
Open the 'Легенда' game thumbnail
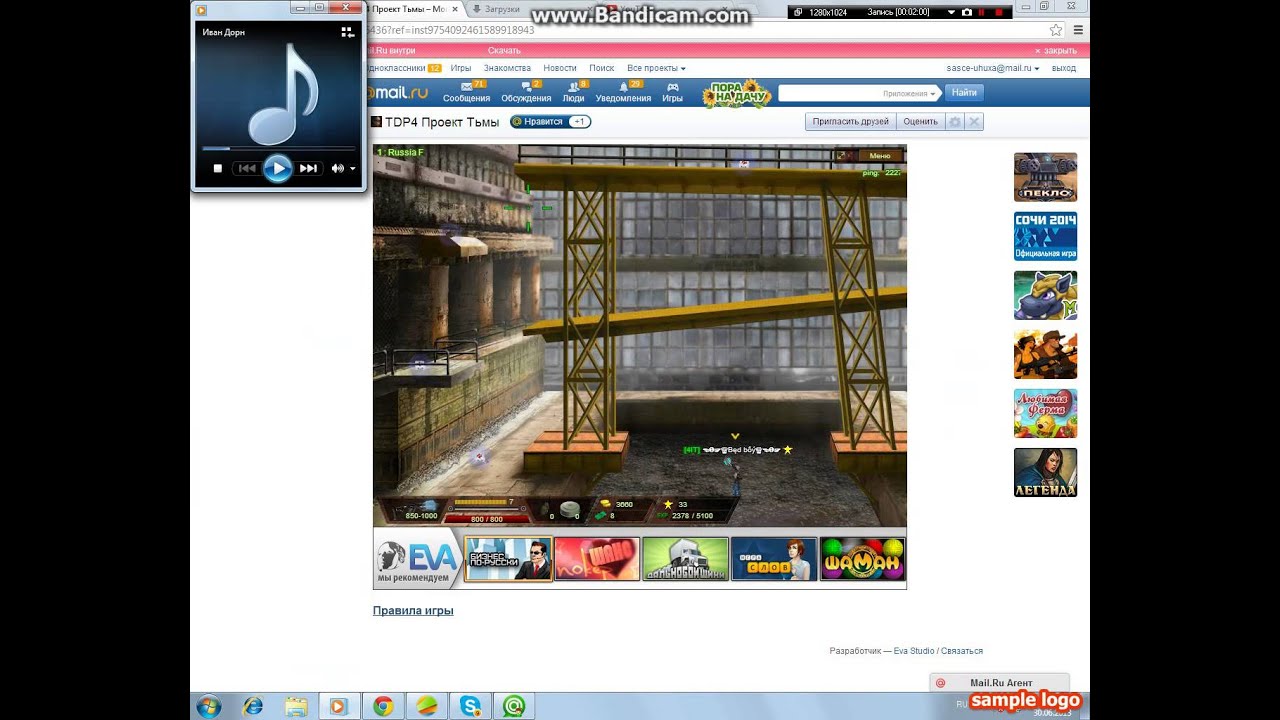pyautogui.click(x=1045, y=472)
